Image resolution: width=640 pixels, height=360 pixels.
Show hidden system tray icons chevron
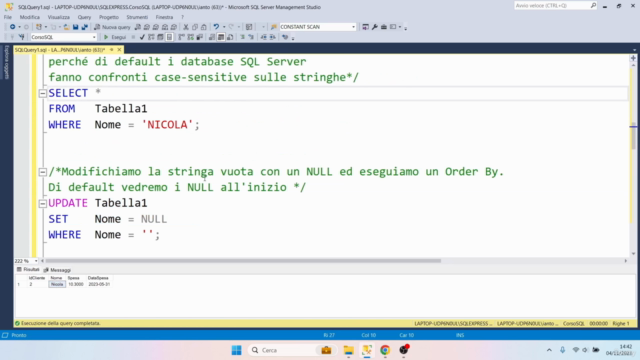(549, 350)
